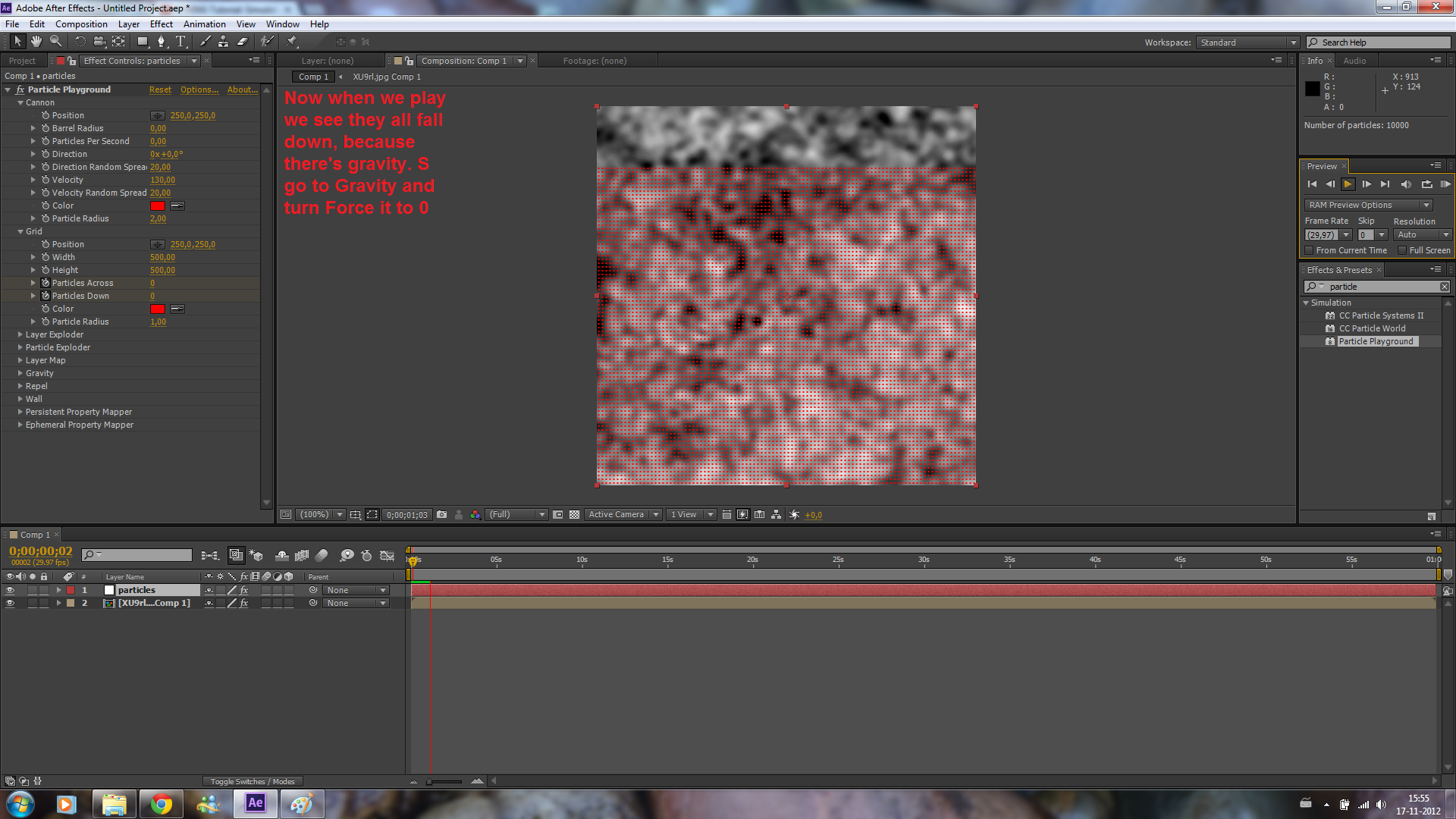Open the Animation menu
The height and width of the screenshot is (819, 1456).
(204, 24)
